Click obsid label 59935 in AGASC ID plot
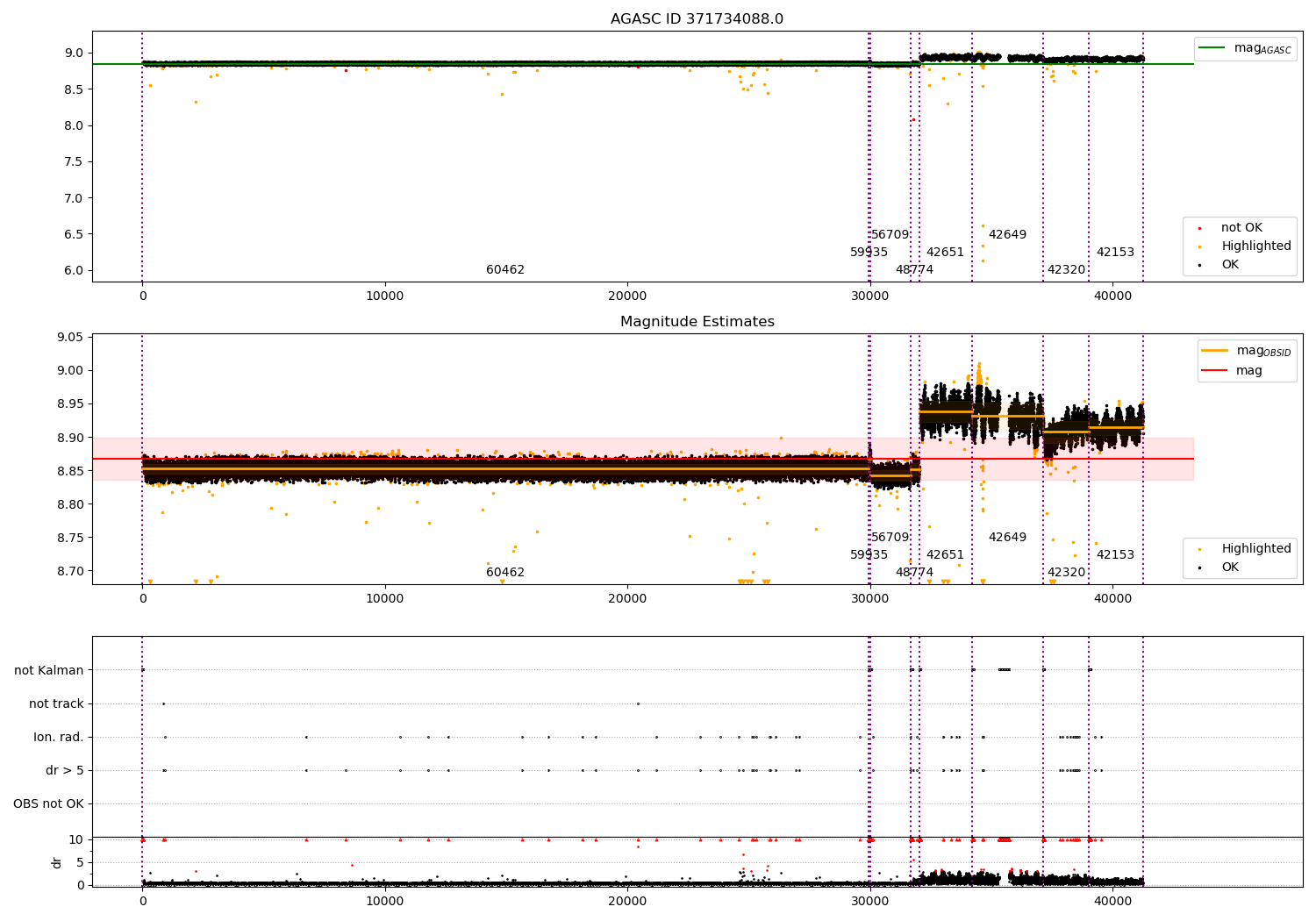 (869, 253)
